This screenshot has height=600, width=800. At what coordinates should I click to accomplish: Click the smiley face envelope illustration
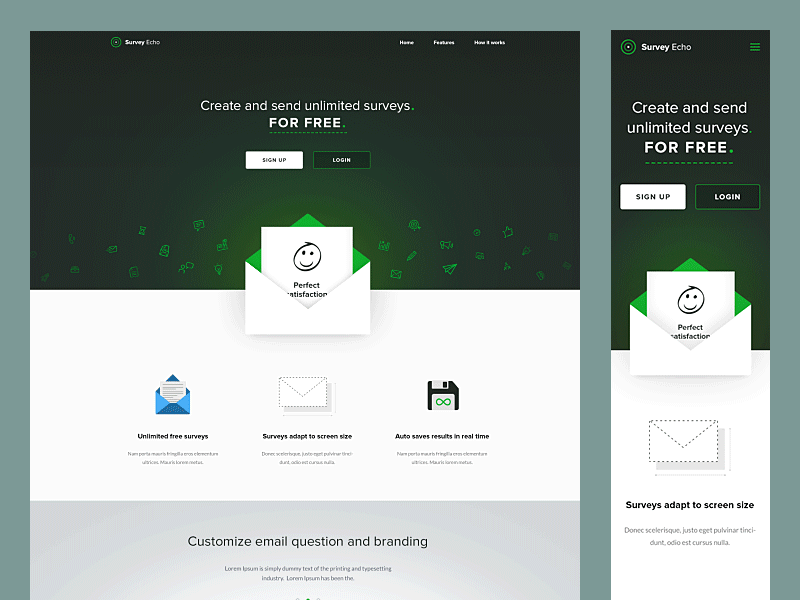[307, 280]
